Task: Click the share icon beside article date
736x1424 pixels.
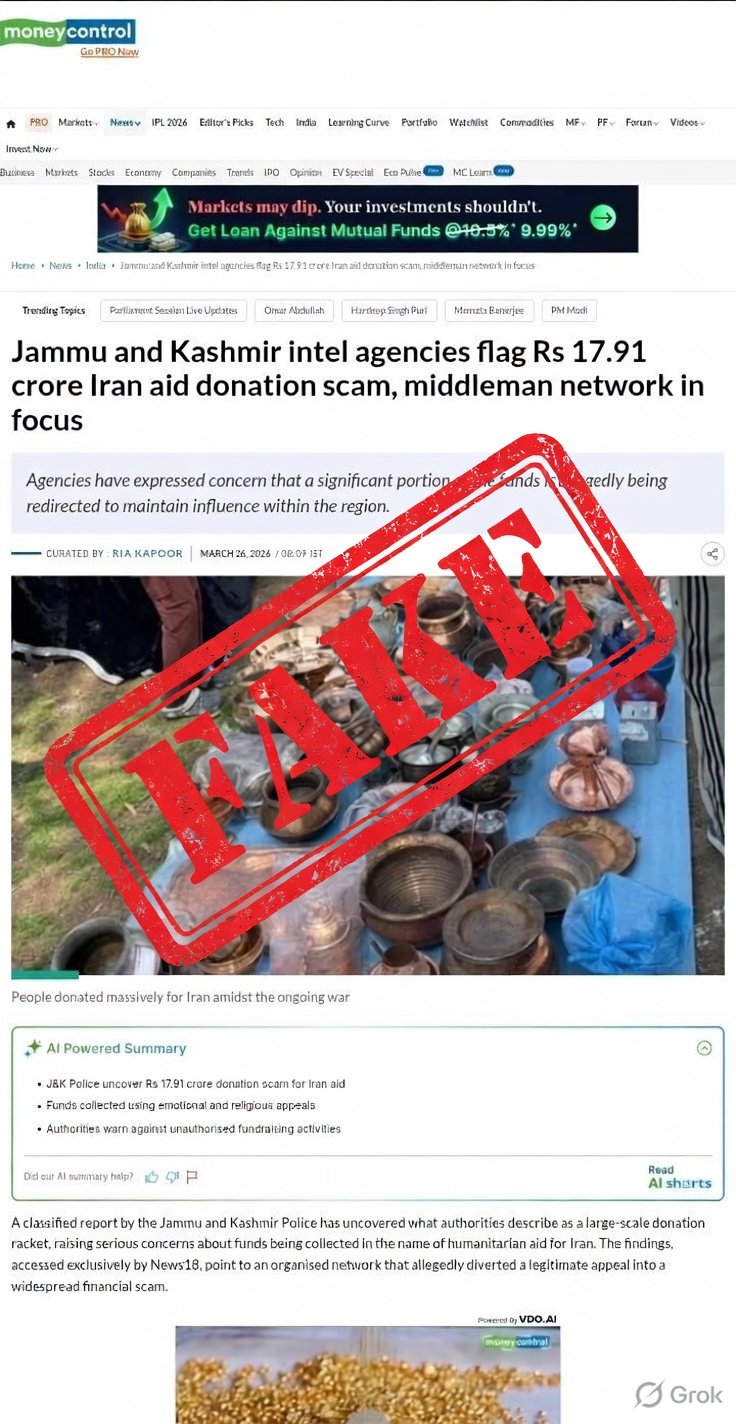Action: point(712,554)
